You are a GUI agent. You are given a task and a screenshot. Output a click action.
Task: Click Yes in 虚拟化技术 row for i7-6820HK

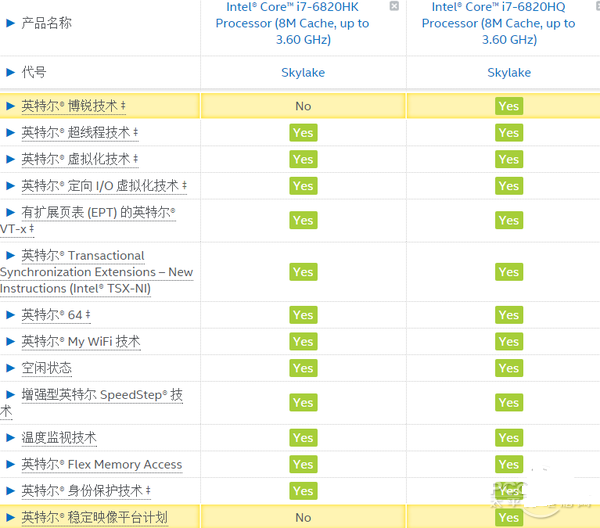click(x=303, y=159)
